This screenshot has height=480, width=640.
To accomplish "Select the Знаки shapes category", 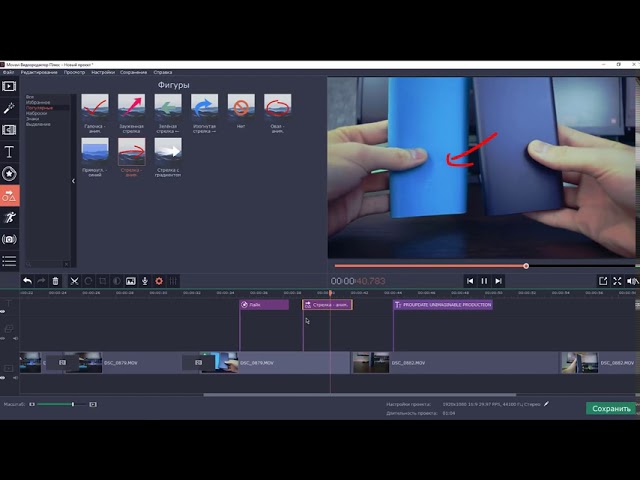I will pos(32,119).
